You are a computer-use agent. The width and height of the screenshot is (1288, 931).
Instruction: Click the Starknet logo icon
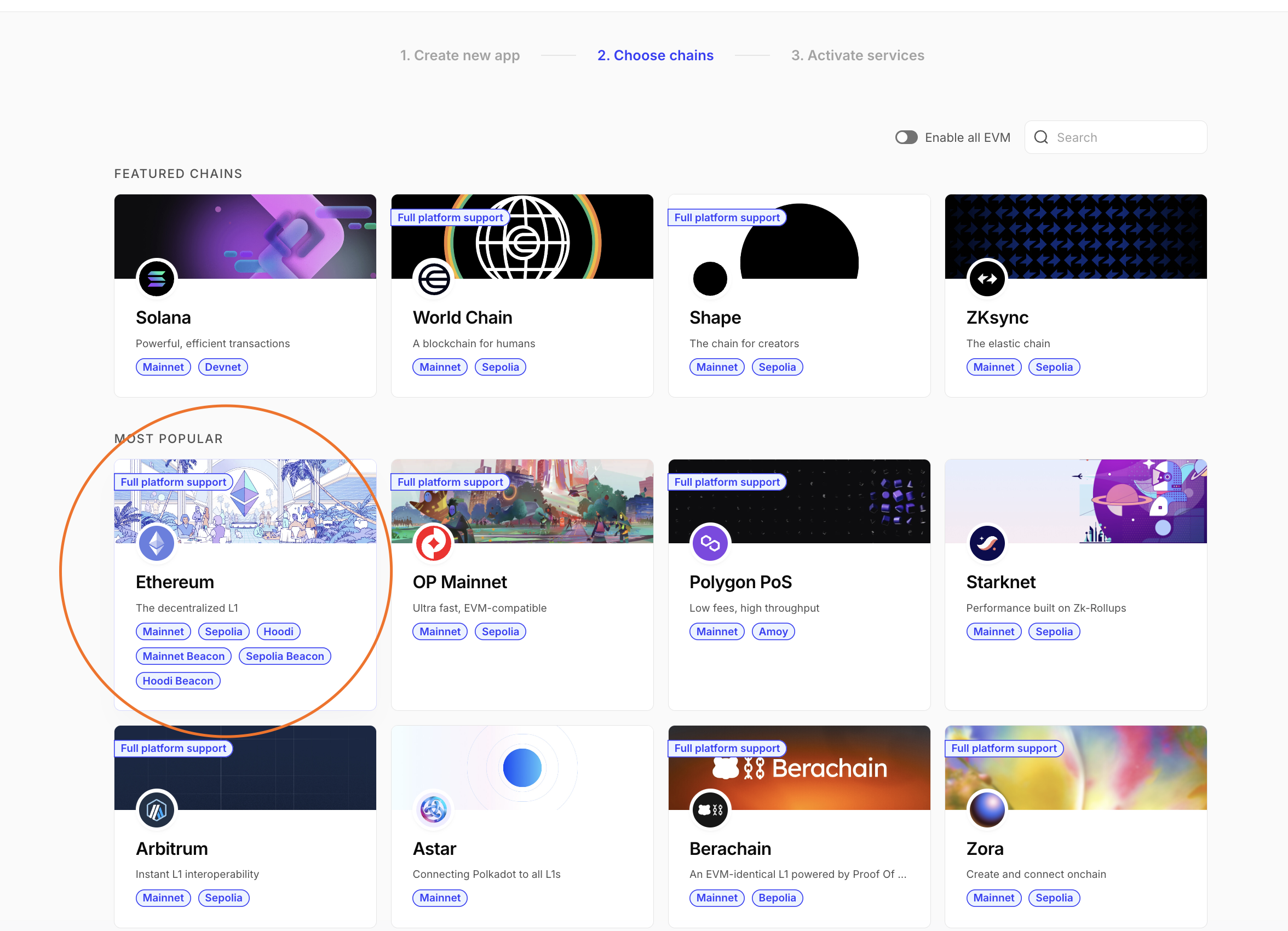[x=987, y=543]
